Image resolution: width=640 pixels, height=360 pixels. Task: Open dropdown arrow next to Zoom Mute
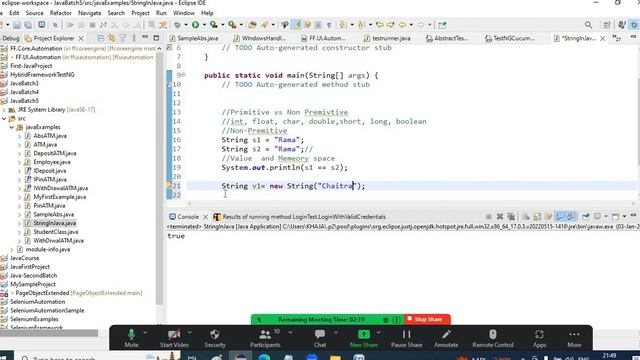point(145,333)
